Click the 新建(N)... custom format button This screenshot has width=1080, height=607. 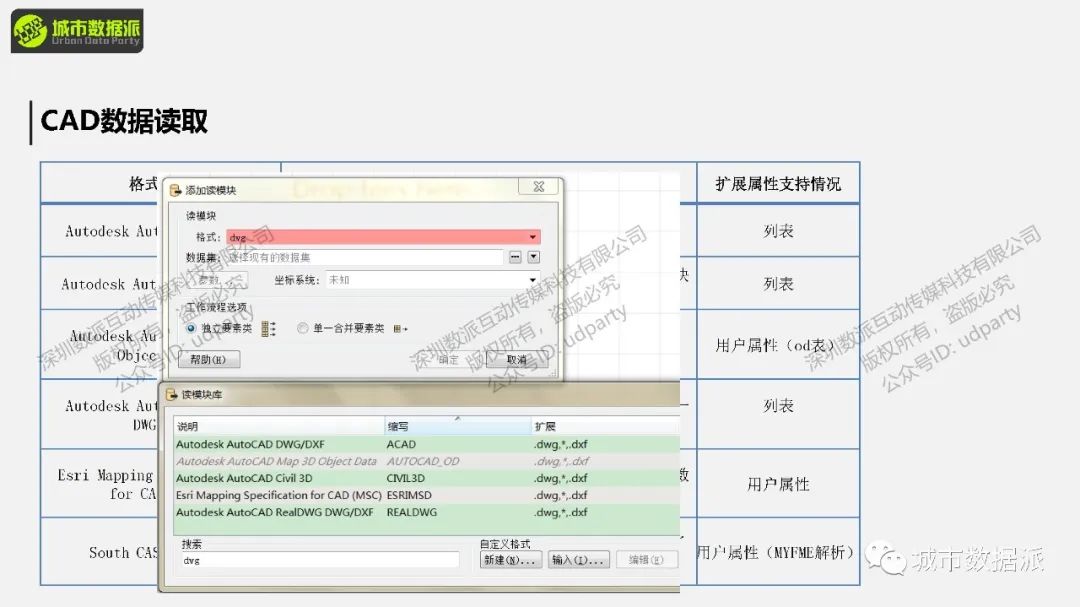(510, 560)
